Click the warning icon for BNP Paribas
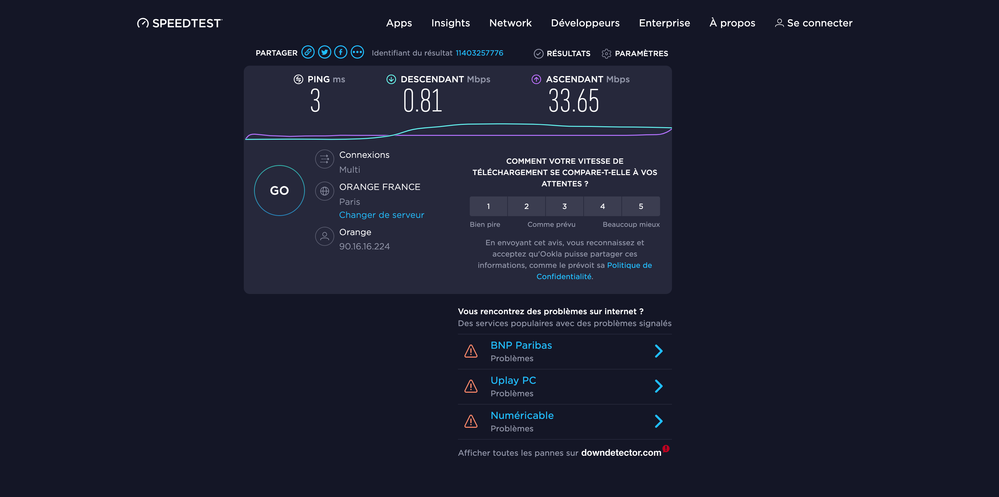Image resolution: width=999 pixels, height=497 pixels. [471, 351]
